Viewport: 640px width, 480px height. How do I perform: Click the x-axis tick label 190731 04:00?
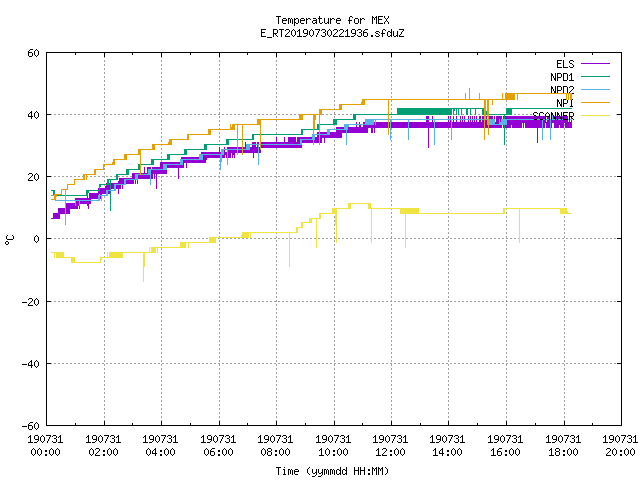160,446
